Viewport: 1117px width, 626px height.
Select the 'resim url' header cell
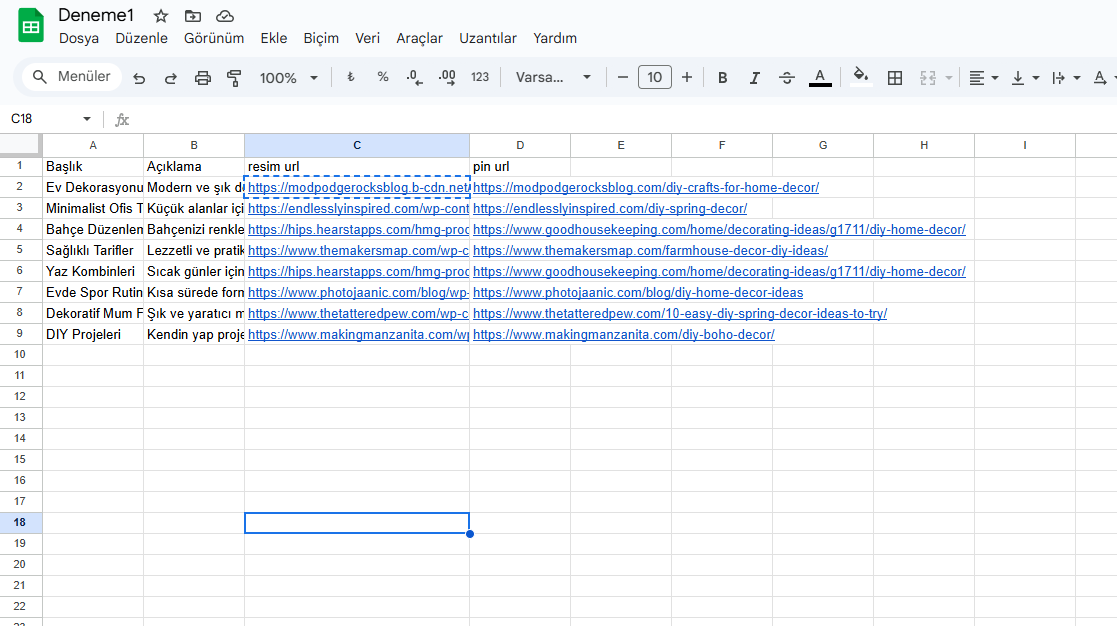357,167
